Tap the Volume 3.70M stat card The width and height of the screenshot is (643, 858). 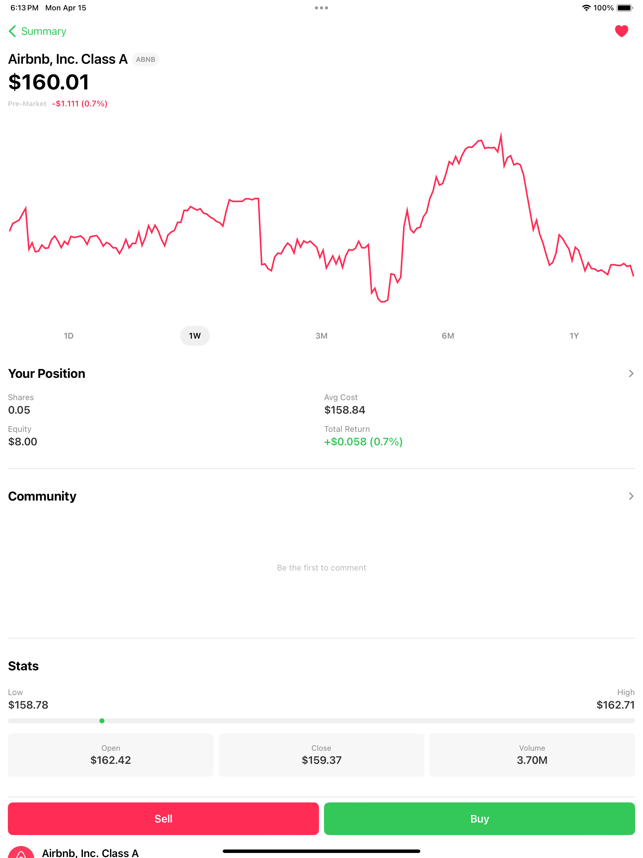pos(532,755)
